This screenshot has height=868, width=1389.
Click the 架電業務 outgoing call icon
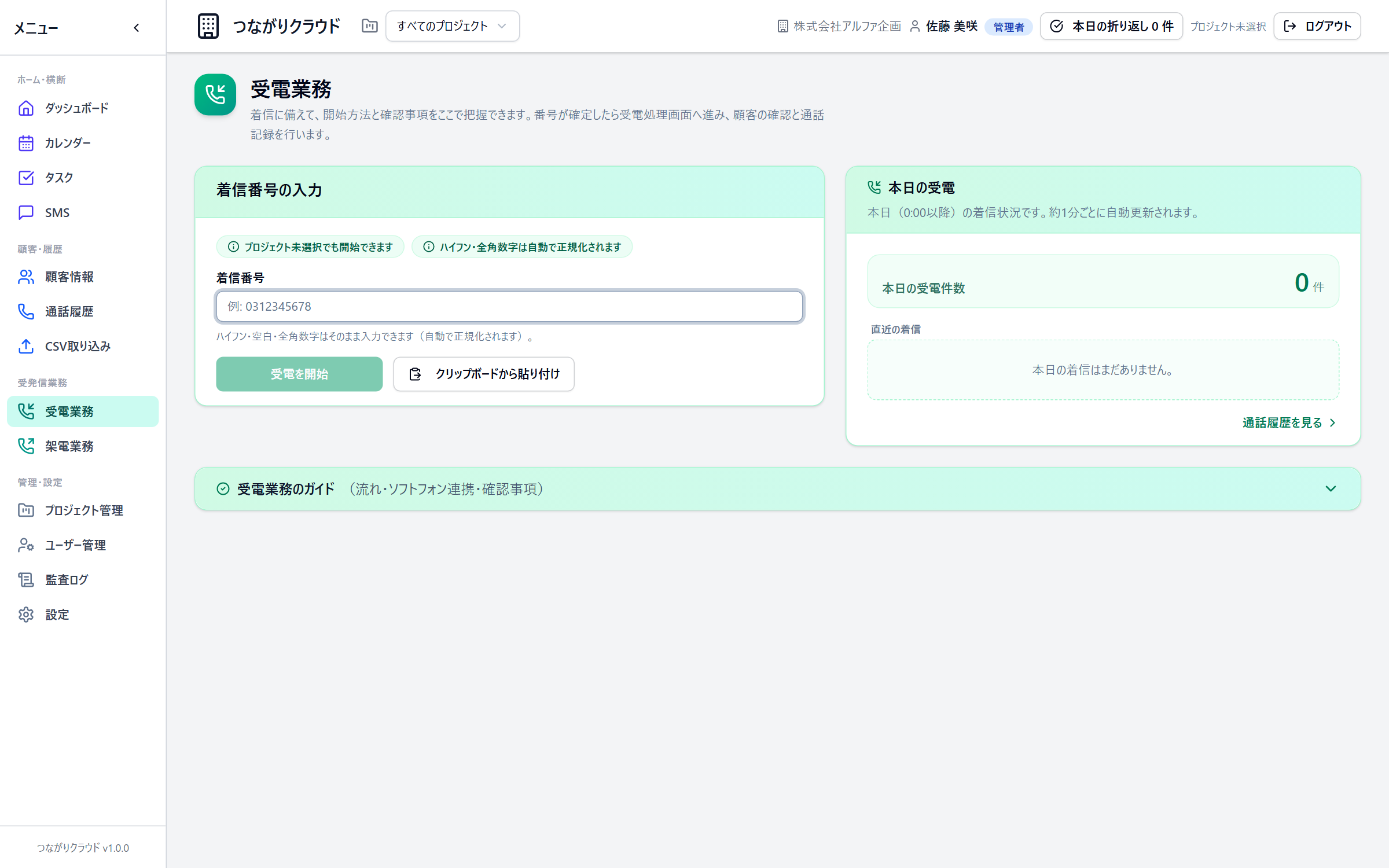coord(26,446)
